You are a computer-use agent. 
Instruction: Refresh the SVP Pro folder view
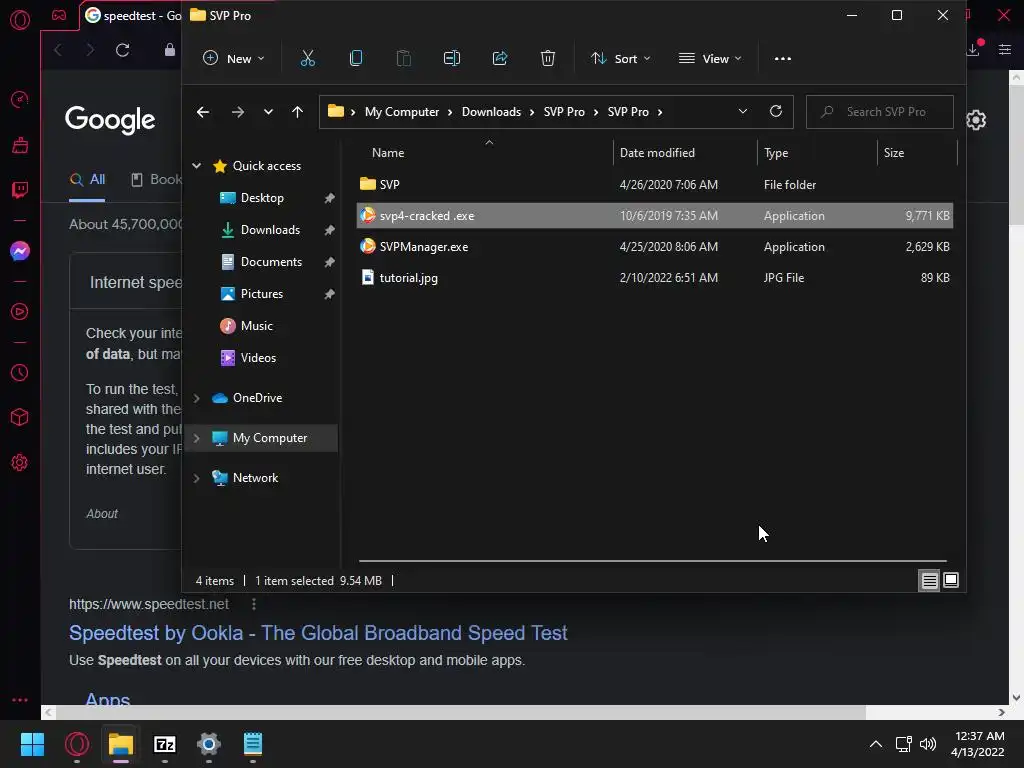click(x=776, y=111)
